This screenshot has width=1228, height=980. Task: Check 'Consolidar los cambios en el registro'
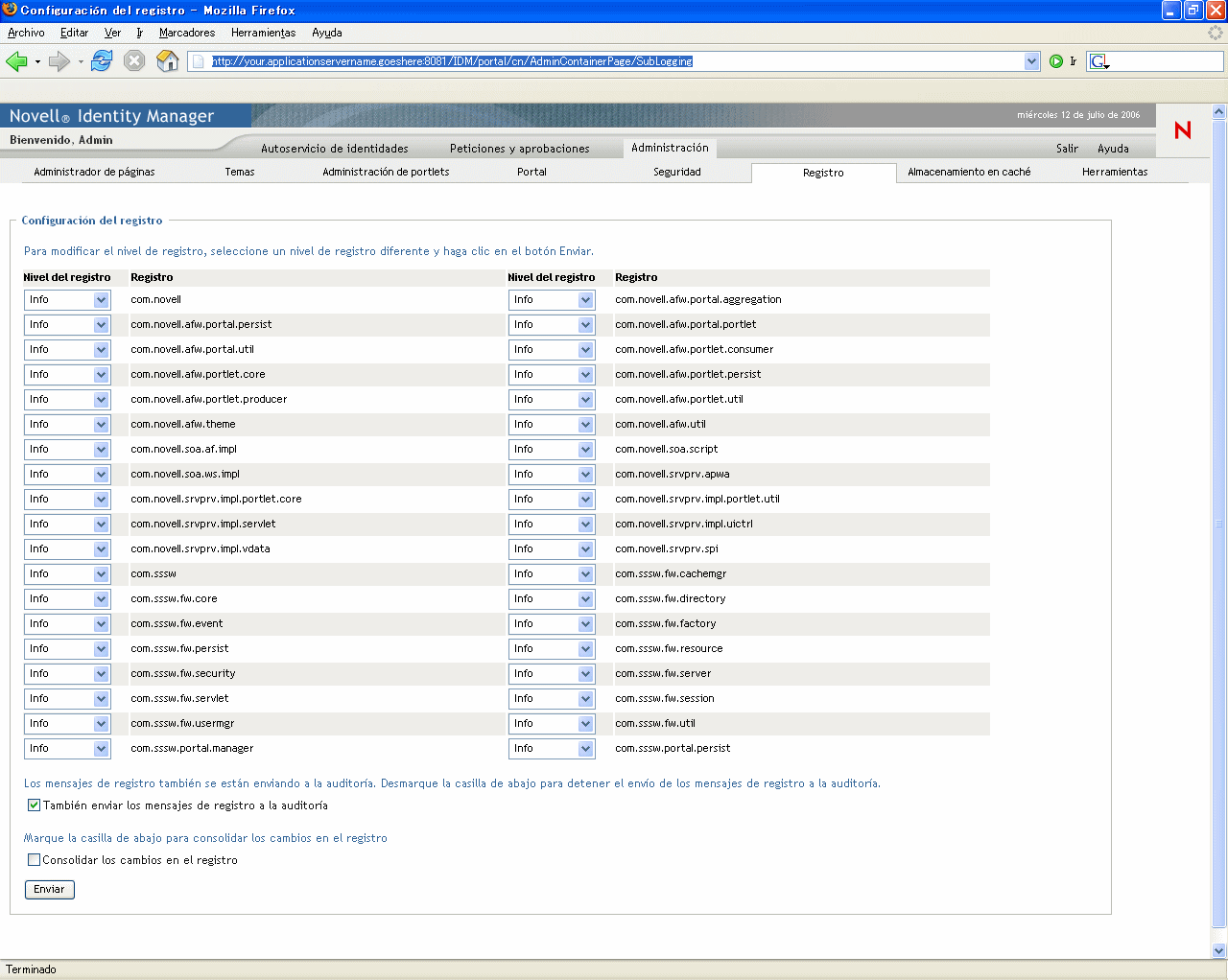[34, 860]
